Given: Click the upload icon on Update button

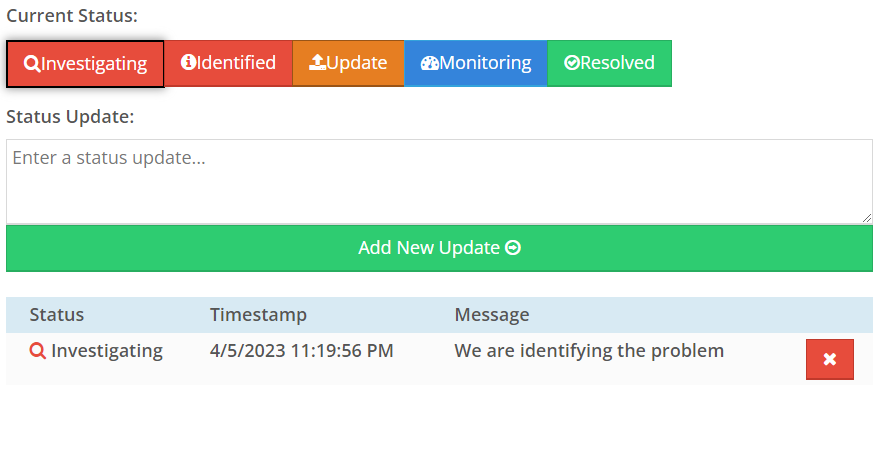Looking at the screenshot, I should coord(317,62).
